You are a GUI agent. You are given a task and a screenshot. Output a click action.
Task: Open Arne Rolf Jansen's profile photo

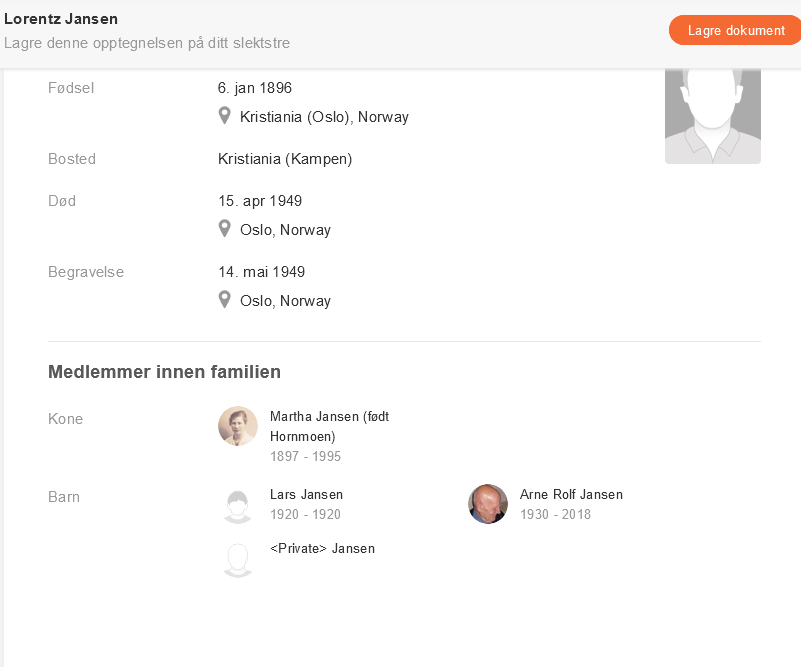[488, 504]
